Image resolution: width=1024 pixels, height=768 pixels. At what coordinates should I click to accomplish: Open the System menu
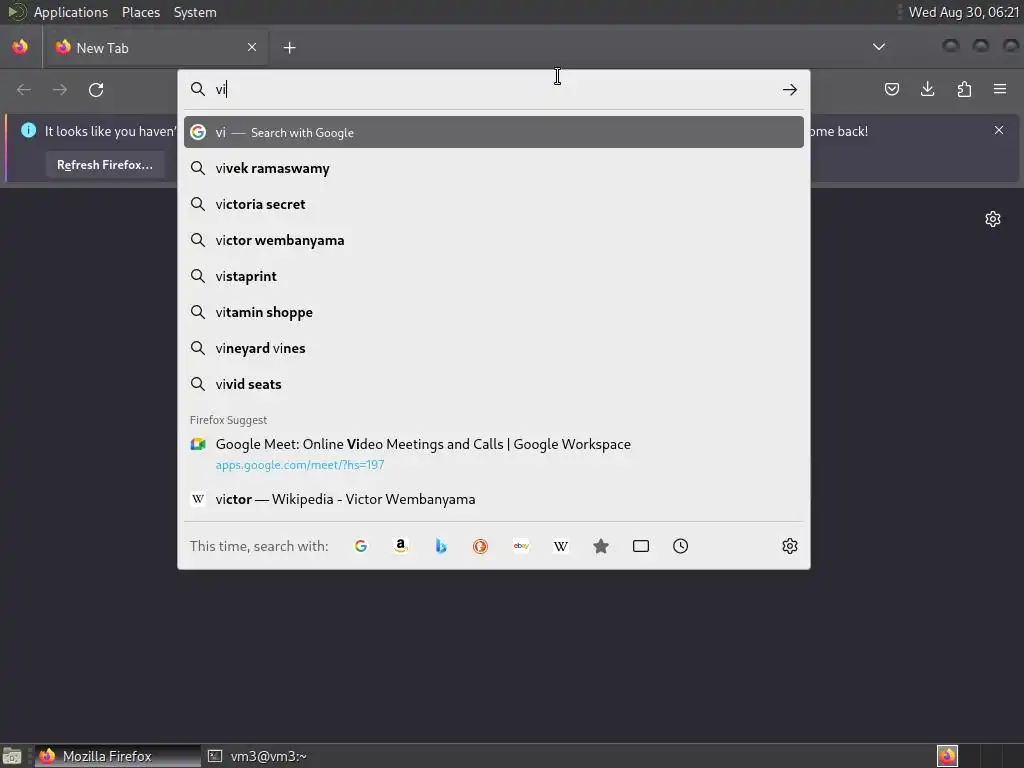point(195,12)
